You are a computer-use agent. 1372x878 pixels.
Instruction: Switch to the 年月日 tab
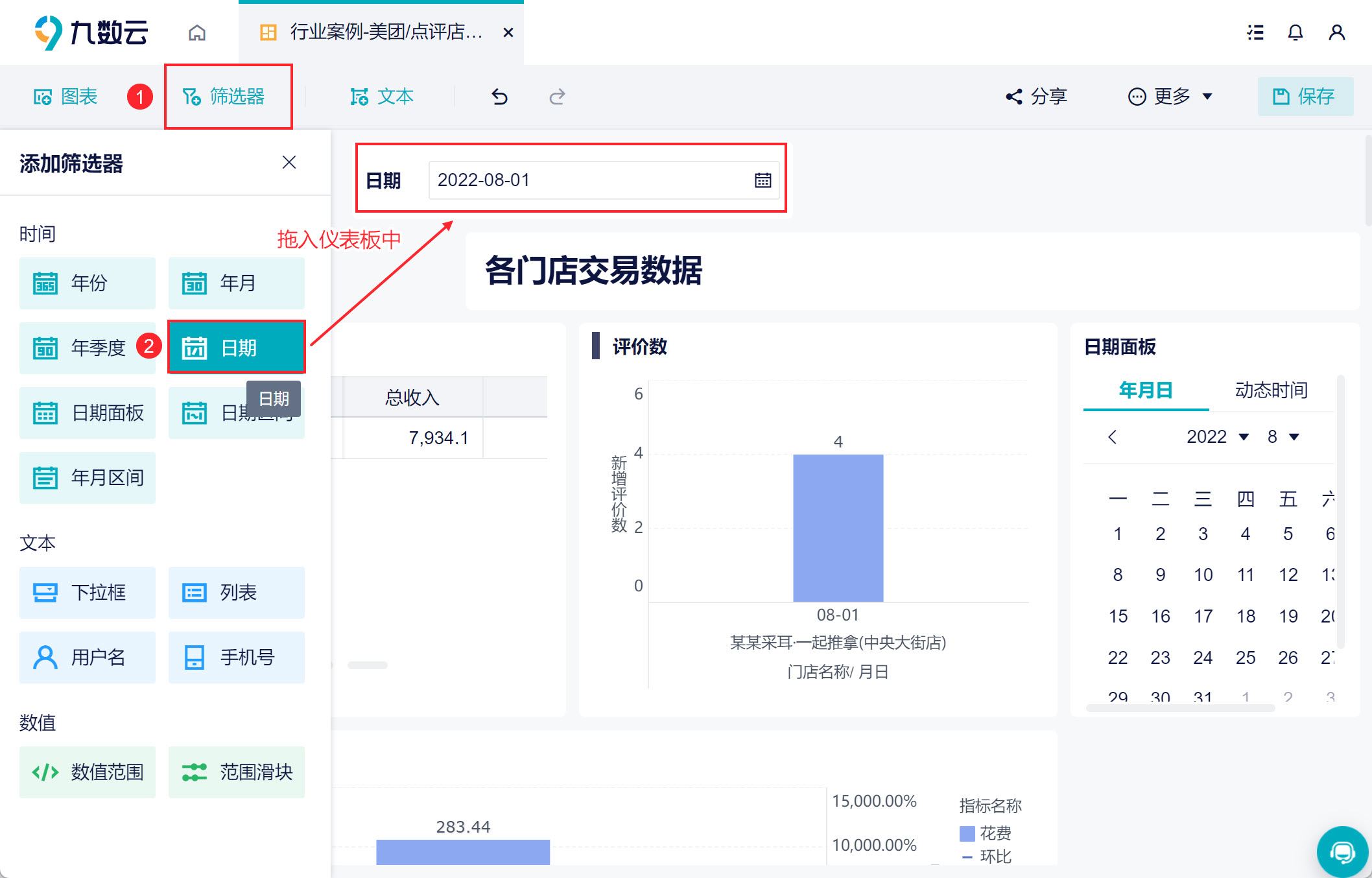click(x=1146, y=390)
